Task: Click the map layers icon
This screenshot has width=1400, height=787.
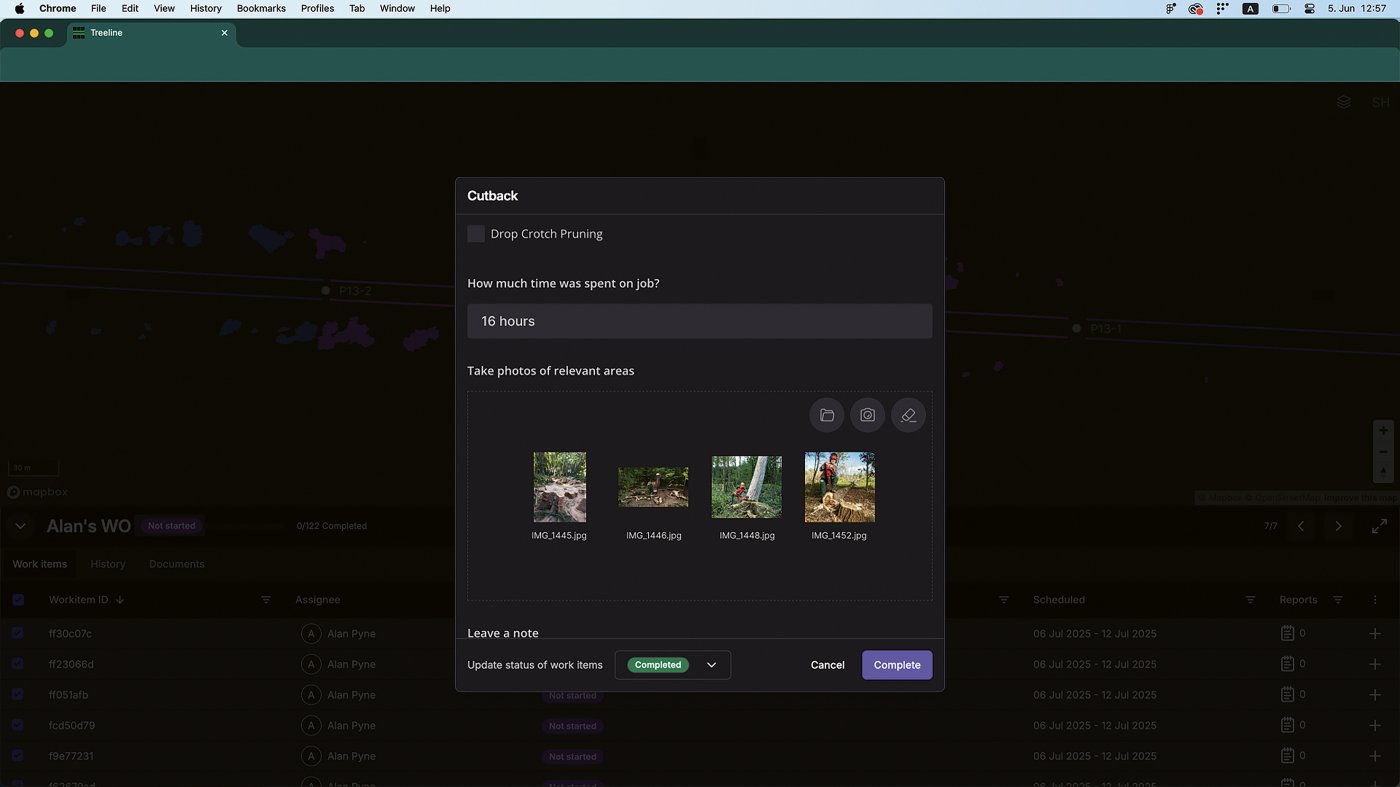Action: point(1343,102)
